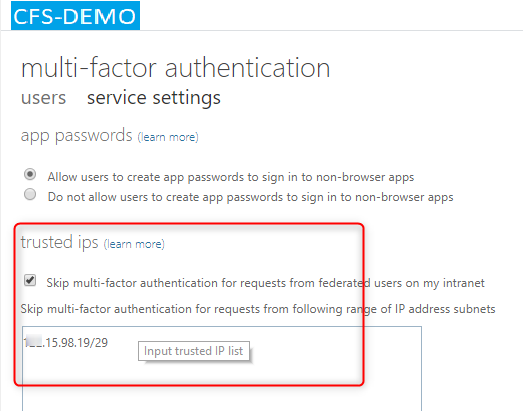
Task: Click the 15.98.19/29 IP entry text
Action: [77, 343]
